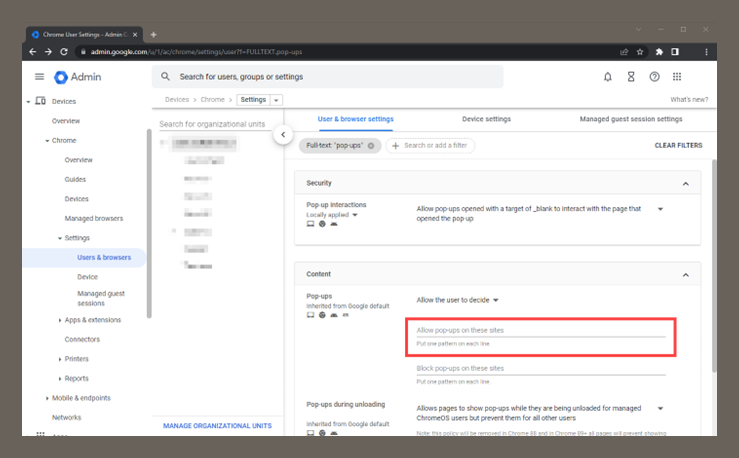
Task: Reload the page in Chrome
Action: 64,52
